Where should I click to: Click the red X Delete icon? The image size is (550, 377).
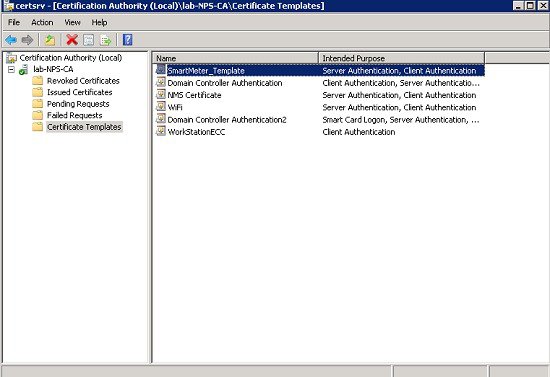tap(72, 40)
